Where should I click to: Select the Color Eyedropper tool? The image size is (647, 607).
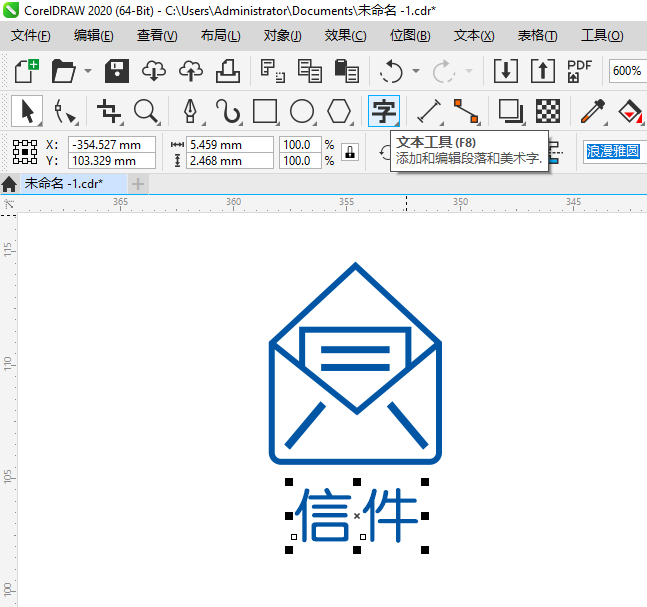tap(593, 111)
